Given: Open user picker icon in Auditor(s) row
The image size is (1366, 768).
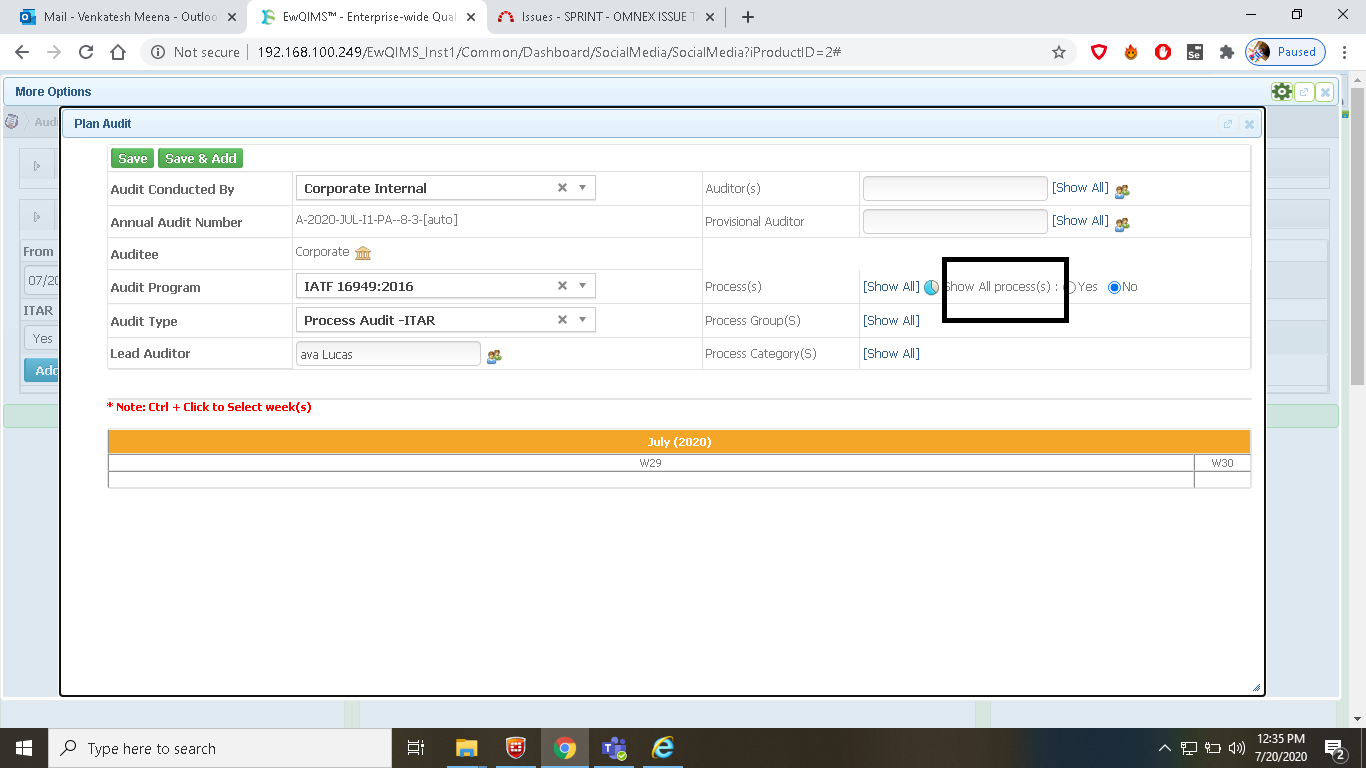Looking at the screenshot, I should [x=1122, y=190].
